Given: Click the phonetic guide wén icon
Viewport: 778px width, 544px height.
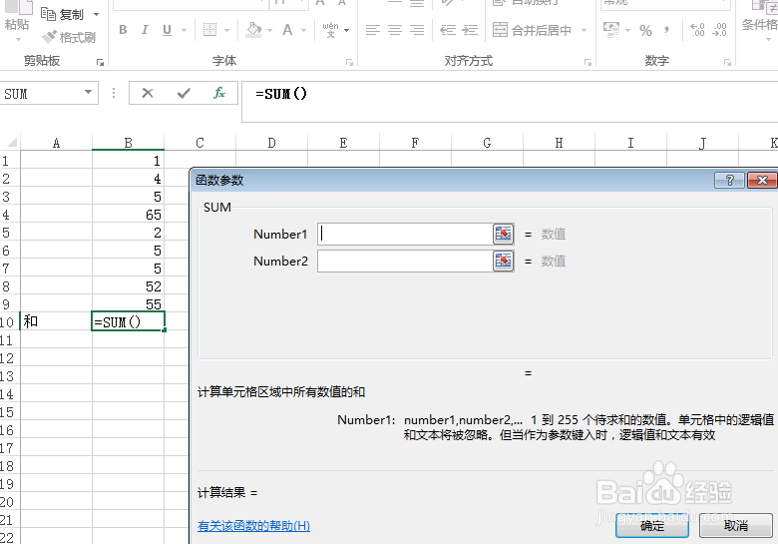Looking at the screenshot, I should tap(330, 30).
